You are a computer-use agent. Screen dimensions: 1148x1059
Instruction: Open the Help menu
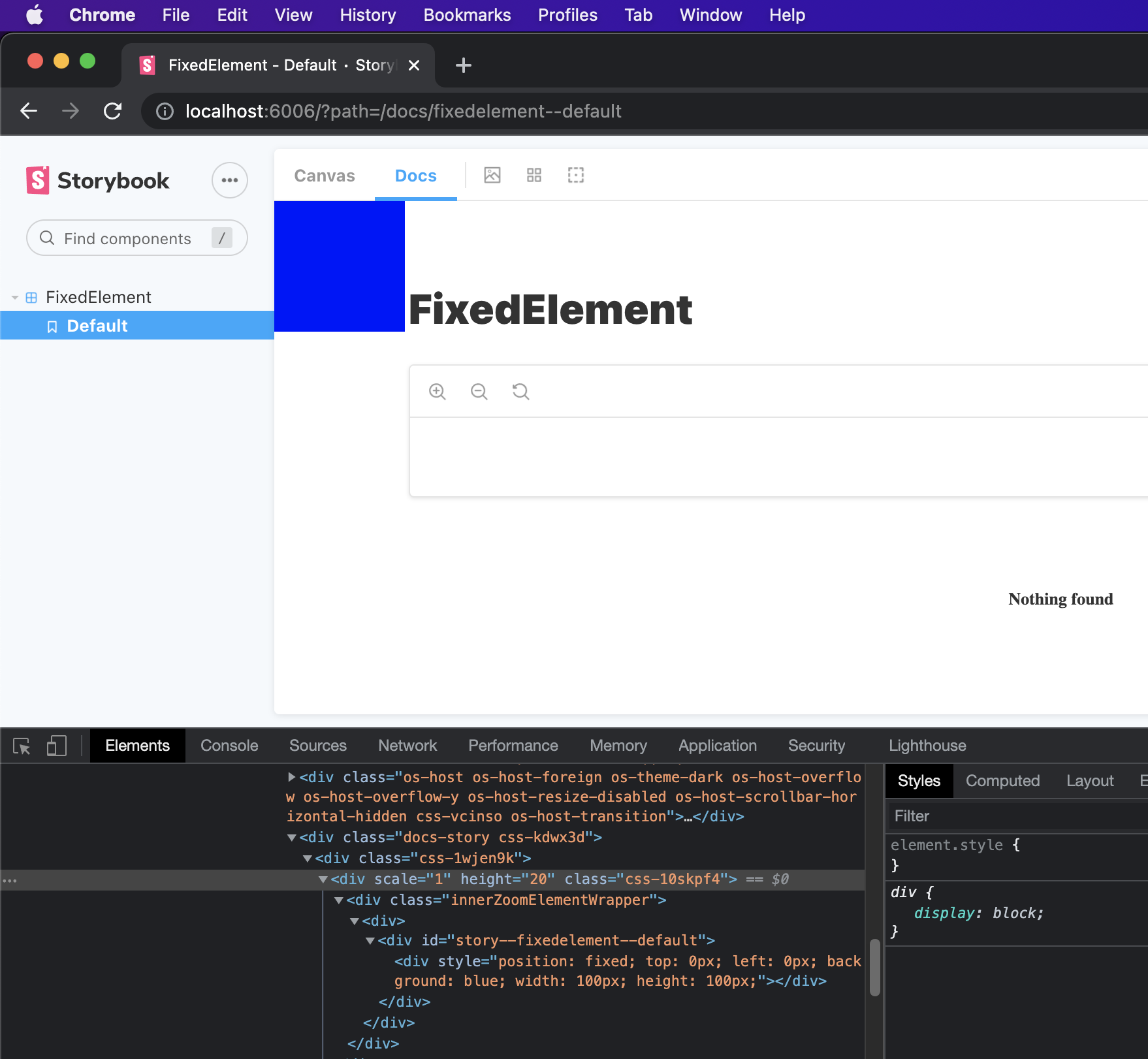(x=787, y=14)
